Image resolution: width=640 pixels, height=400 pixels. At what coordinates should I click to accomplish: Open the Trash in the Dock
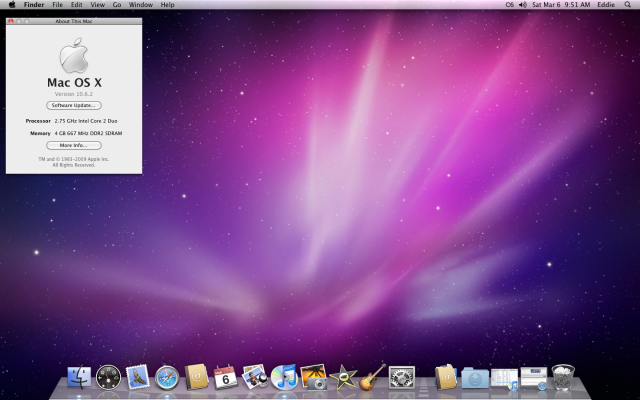pyautogui.click(x=563, y=377)
